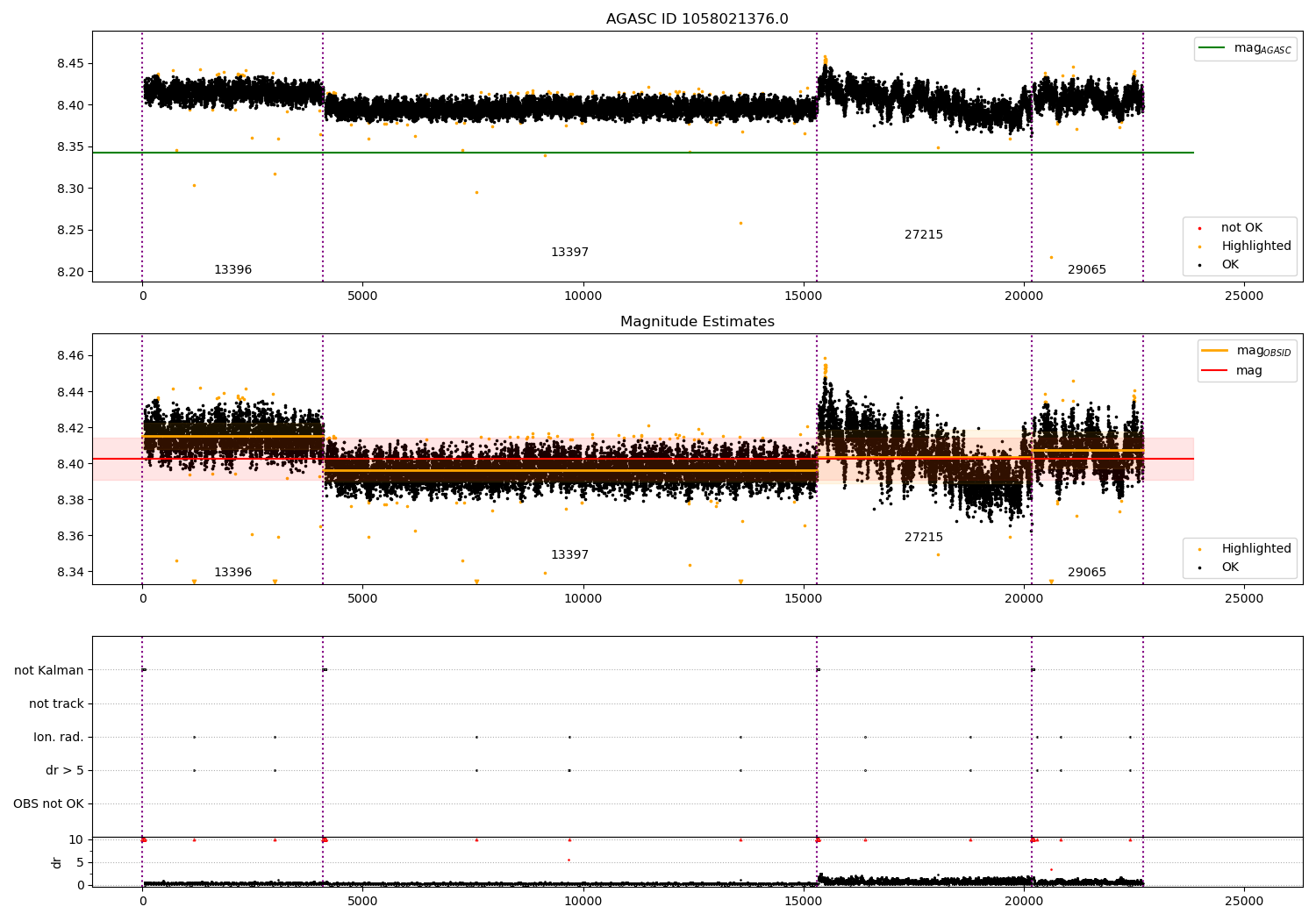Click x-axis tick 15000 under the dr plot

point(803,901)
